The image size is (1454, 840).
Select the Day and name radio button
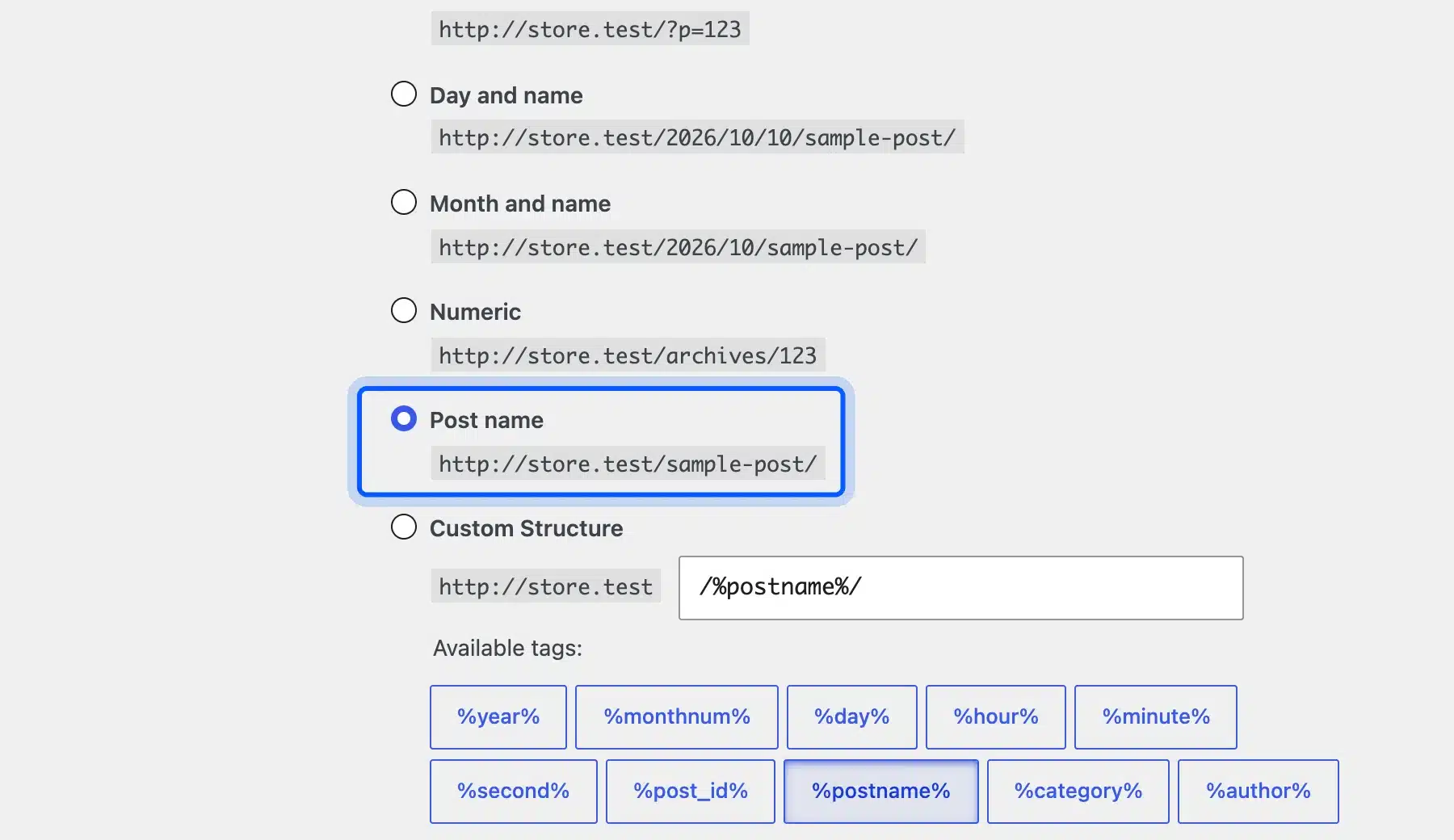[x=404, y=94]
